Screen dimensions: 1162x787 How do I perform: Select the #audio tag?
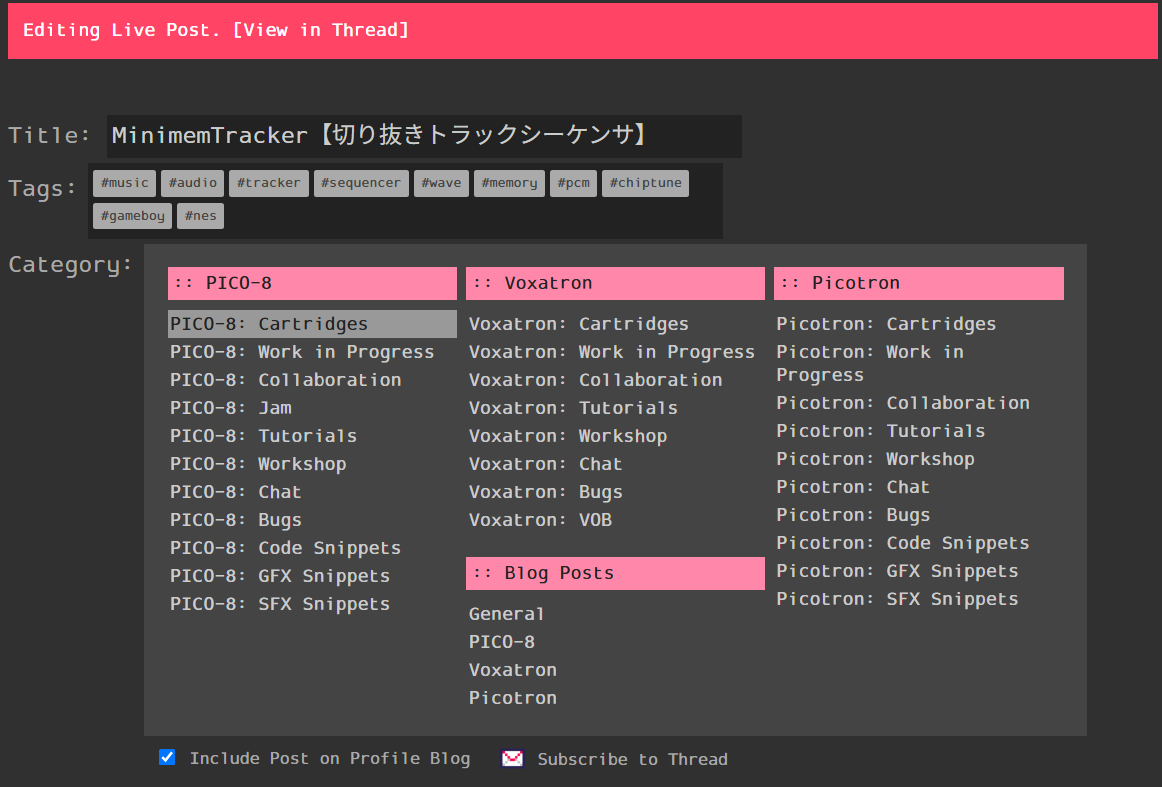pyautogui.click(x=193, y=183)
